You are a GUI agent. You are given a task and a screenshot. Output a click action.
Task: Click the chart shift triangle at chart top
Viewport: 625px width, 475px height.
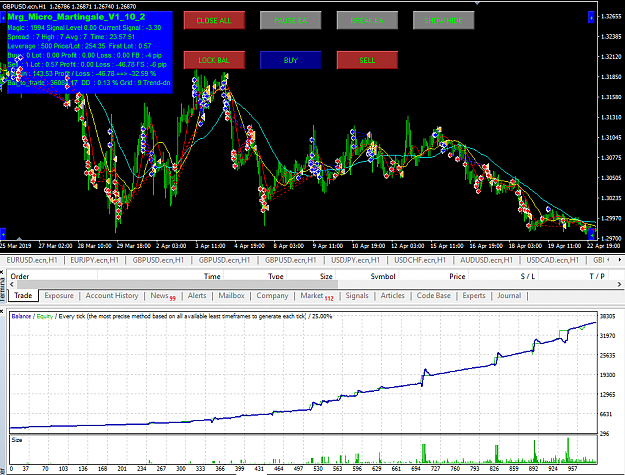[x=477, y=3]
